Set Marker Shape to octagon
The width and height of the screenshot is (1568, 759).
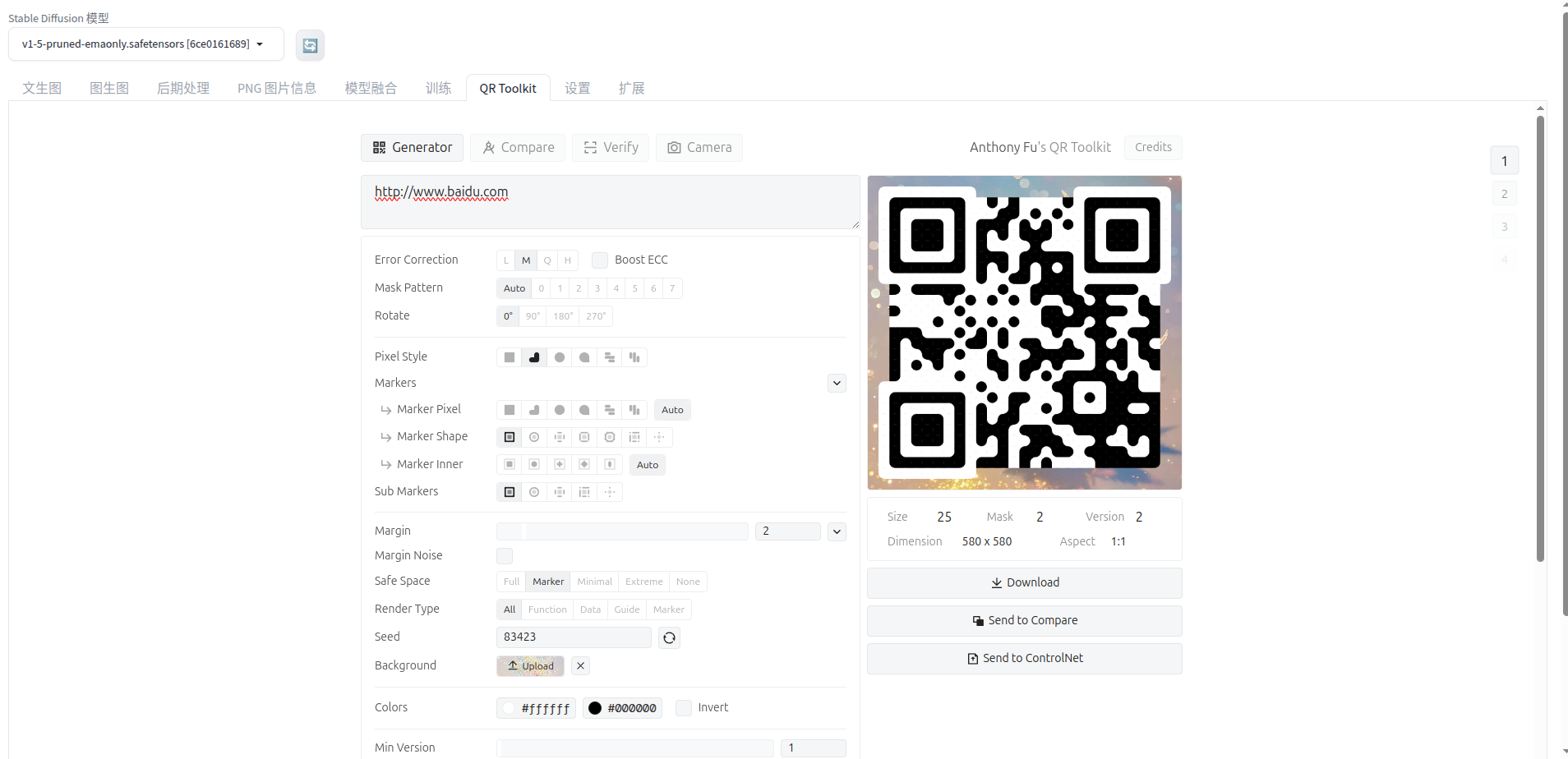coord(610,437)
